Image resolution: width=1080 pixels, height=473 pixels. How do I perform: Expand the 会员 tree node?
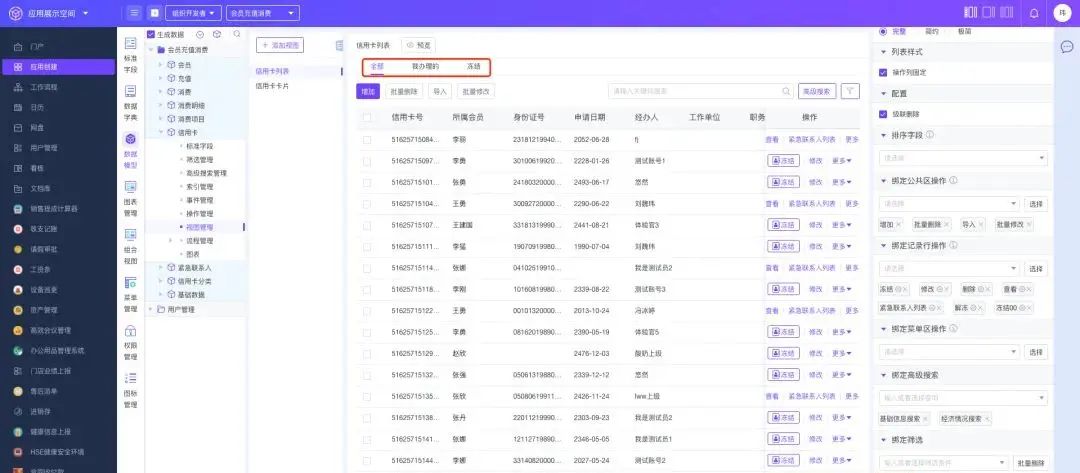[x=160, y=65]
